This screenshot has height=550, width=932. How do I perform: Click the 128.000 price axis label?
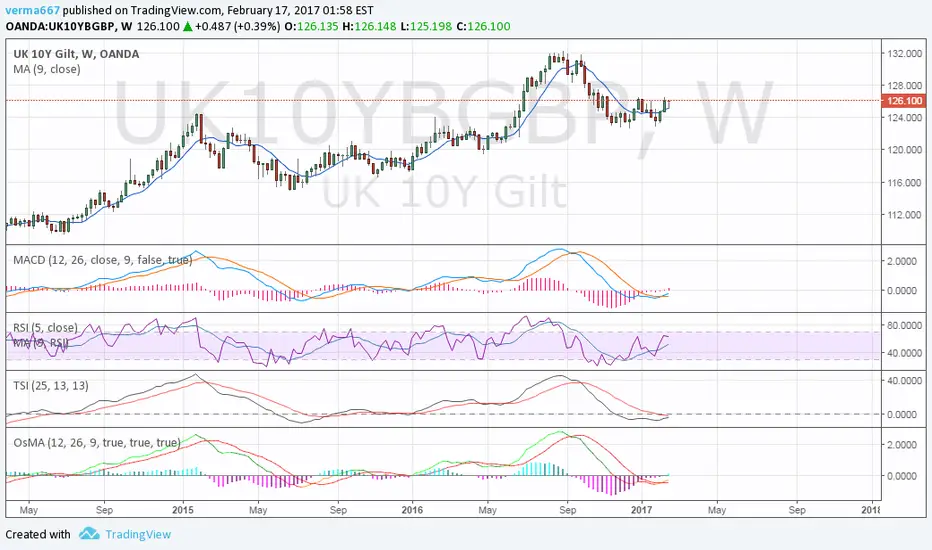point(905,86)
